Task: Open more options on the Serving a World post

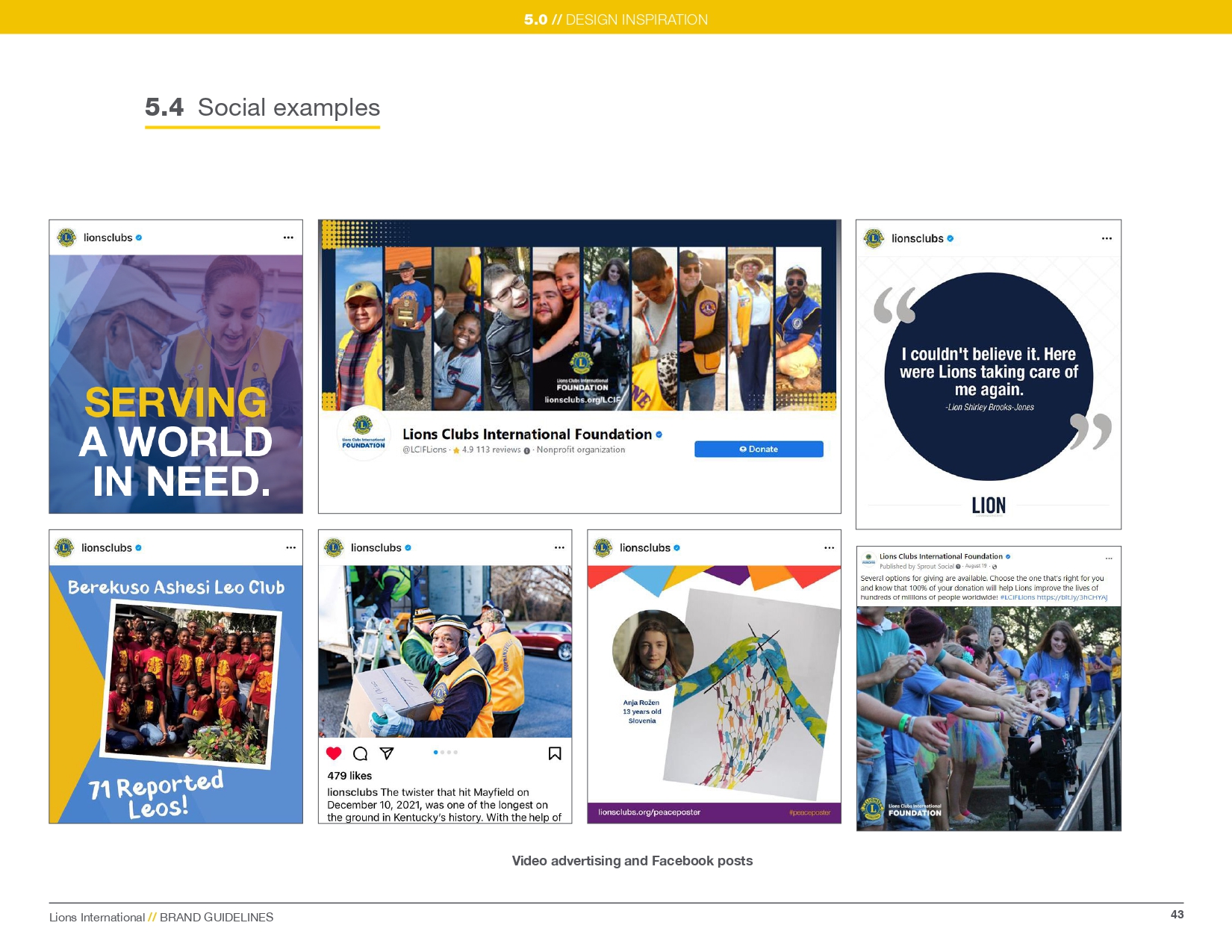Action: [288, 237]
